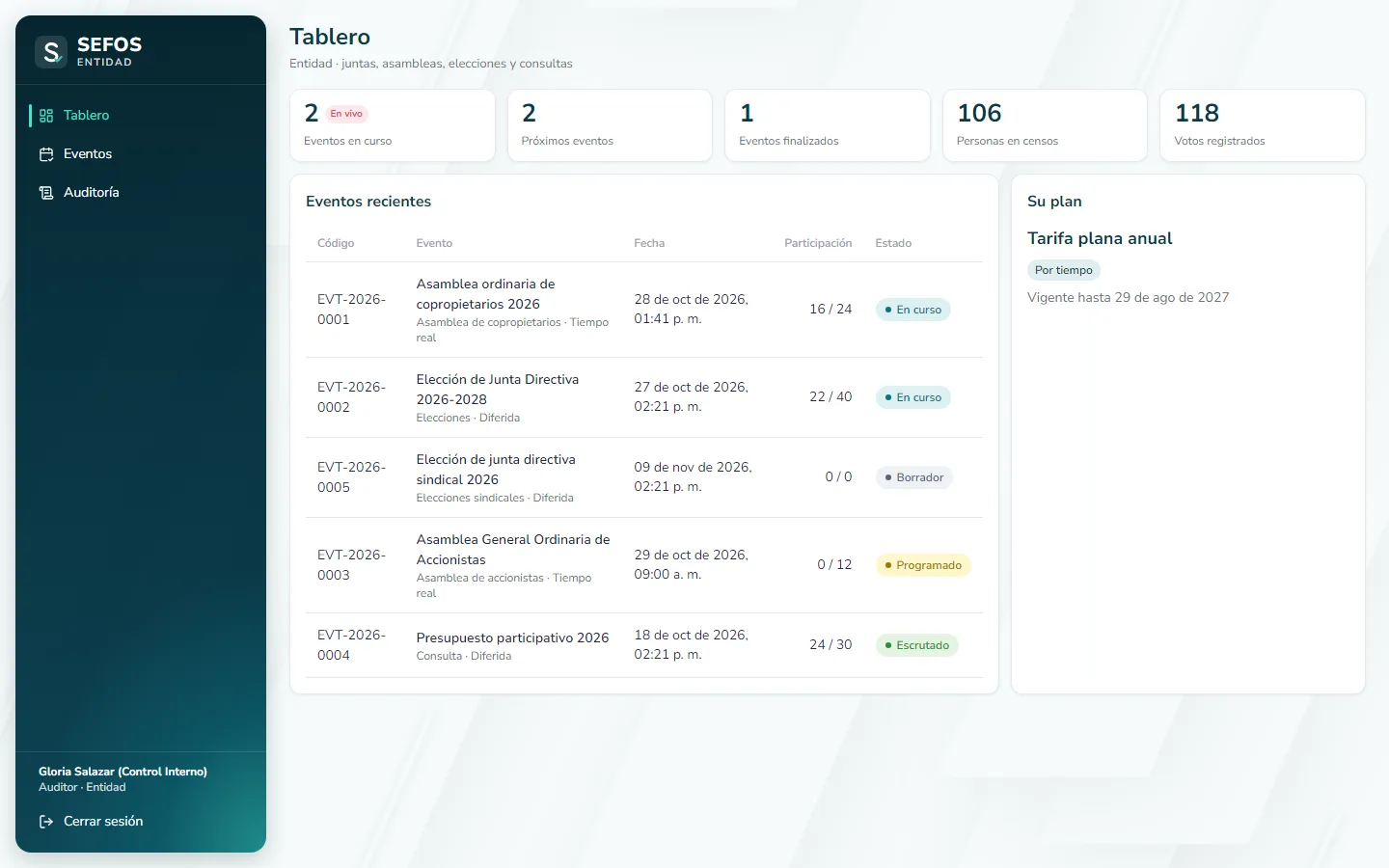Go to Eventos in the sidebar
This screenshot has height=868, width=1389.
(x=141, y=154)
